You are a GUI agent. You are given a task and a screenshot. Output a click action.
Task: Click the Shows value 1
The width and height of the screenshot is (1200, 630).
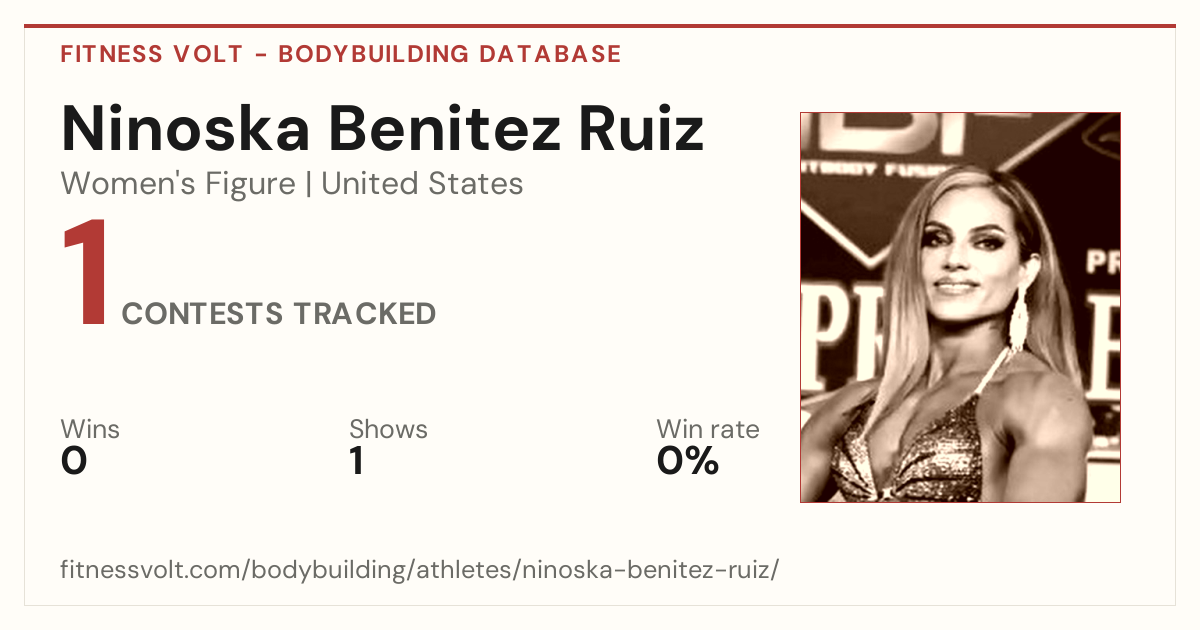pos(356,461)
